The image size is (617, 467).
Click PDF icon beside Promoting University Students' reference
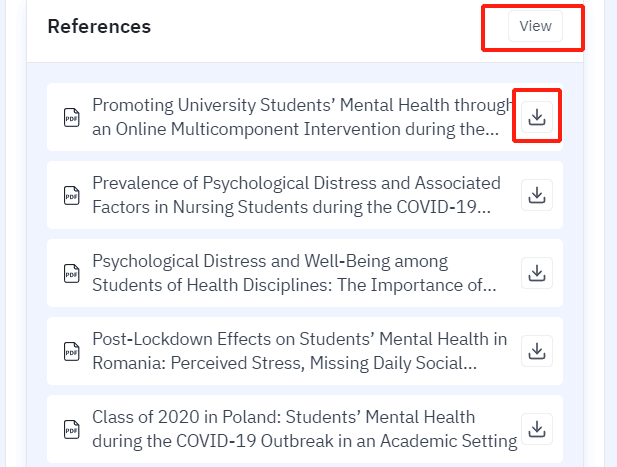71,117
